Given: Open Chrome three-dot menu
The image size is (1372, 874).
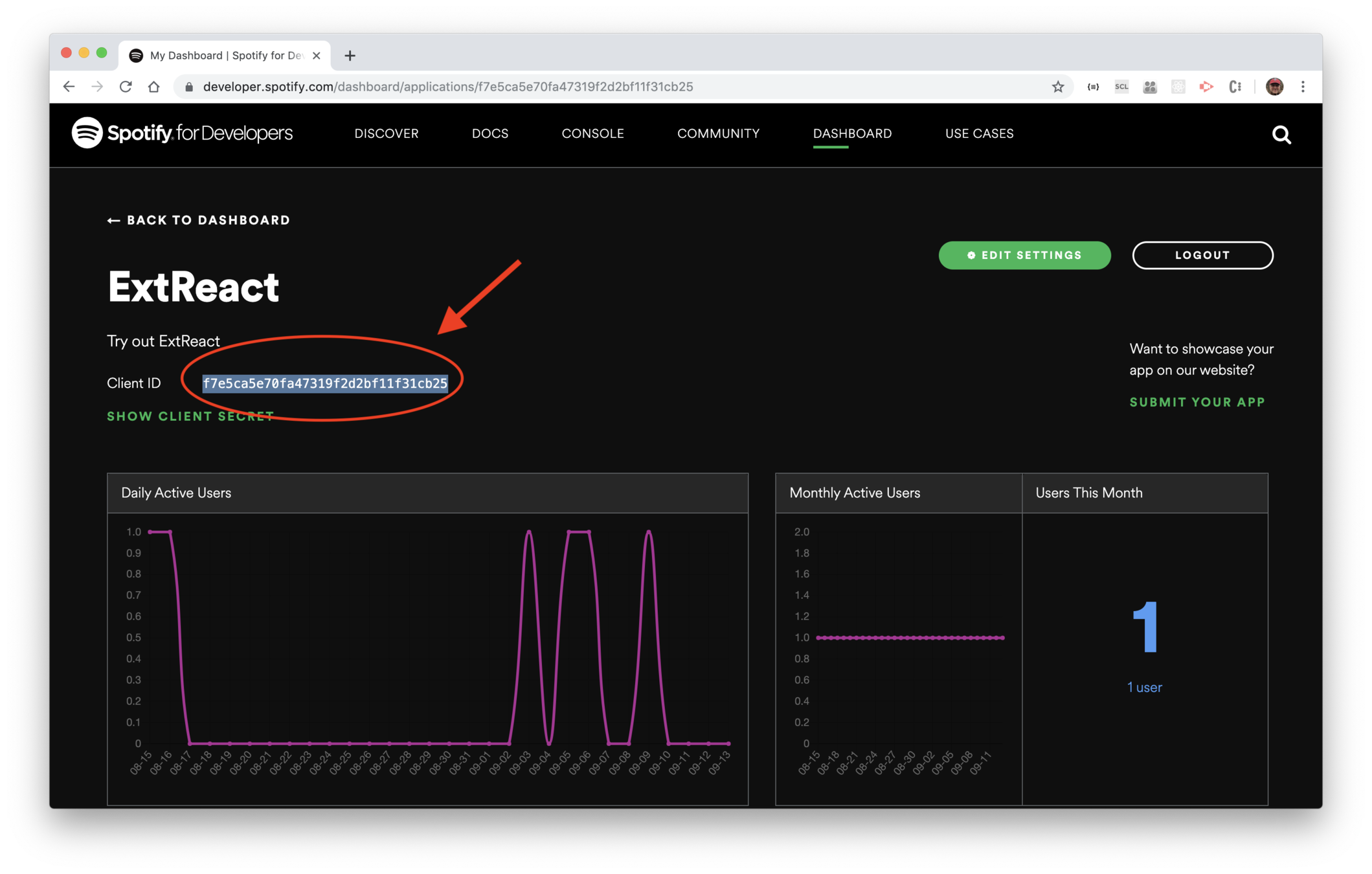Looking at the screenshot, I should [x=1303, y=87].
